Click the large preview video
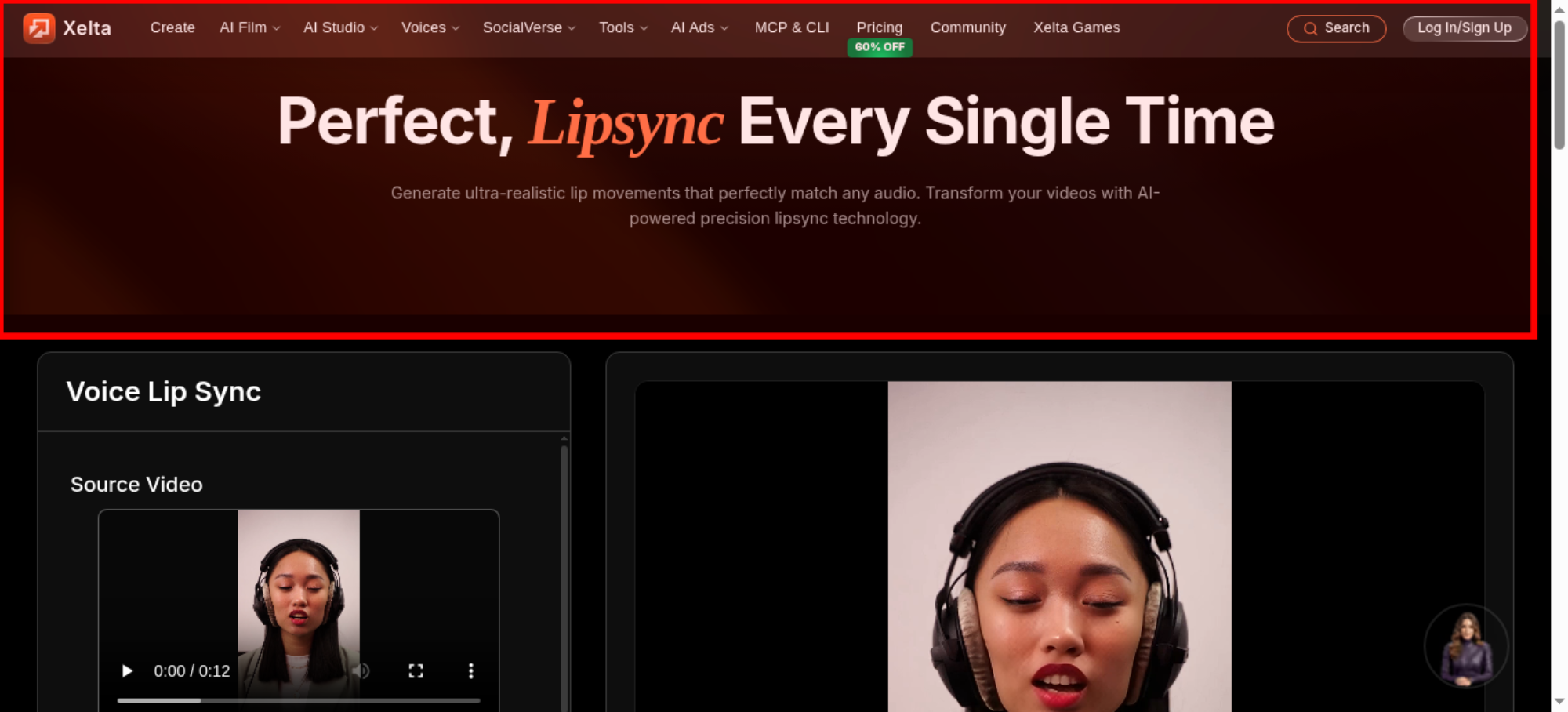Viewport: 1568px width, 712px height. pyautogui.click(x=1059, y=547)
